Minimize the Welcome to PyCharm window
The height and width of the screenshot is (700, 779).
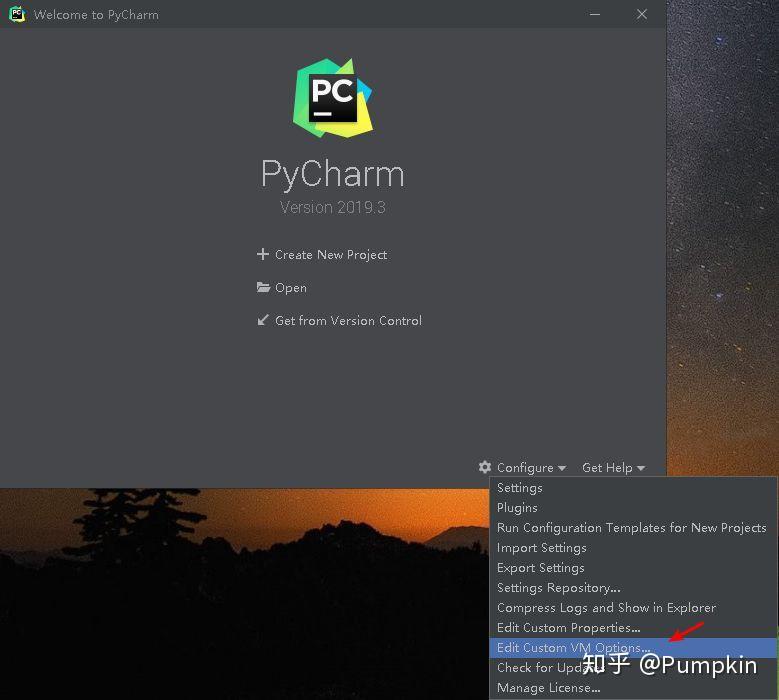tap(595, 14)
